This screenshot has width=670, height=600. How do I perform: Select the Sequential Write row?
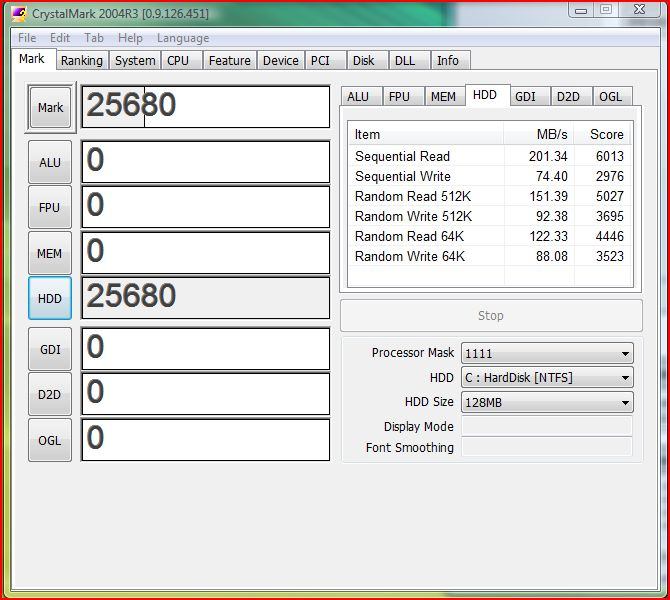coord(490,176)
